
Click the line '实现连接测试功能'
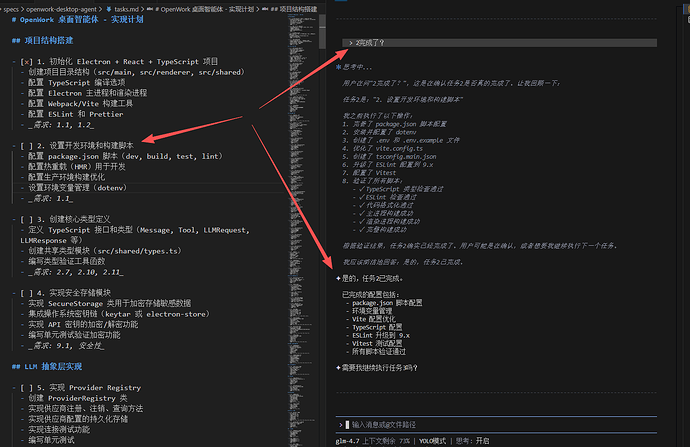pyautogui.click(x=59, y=429)
